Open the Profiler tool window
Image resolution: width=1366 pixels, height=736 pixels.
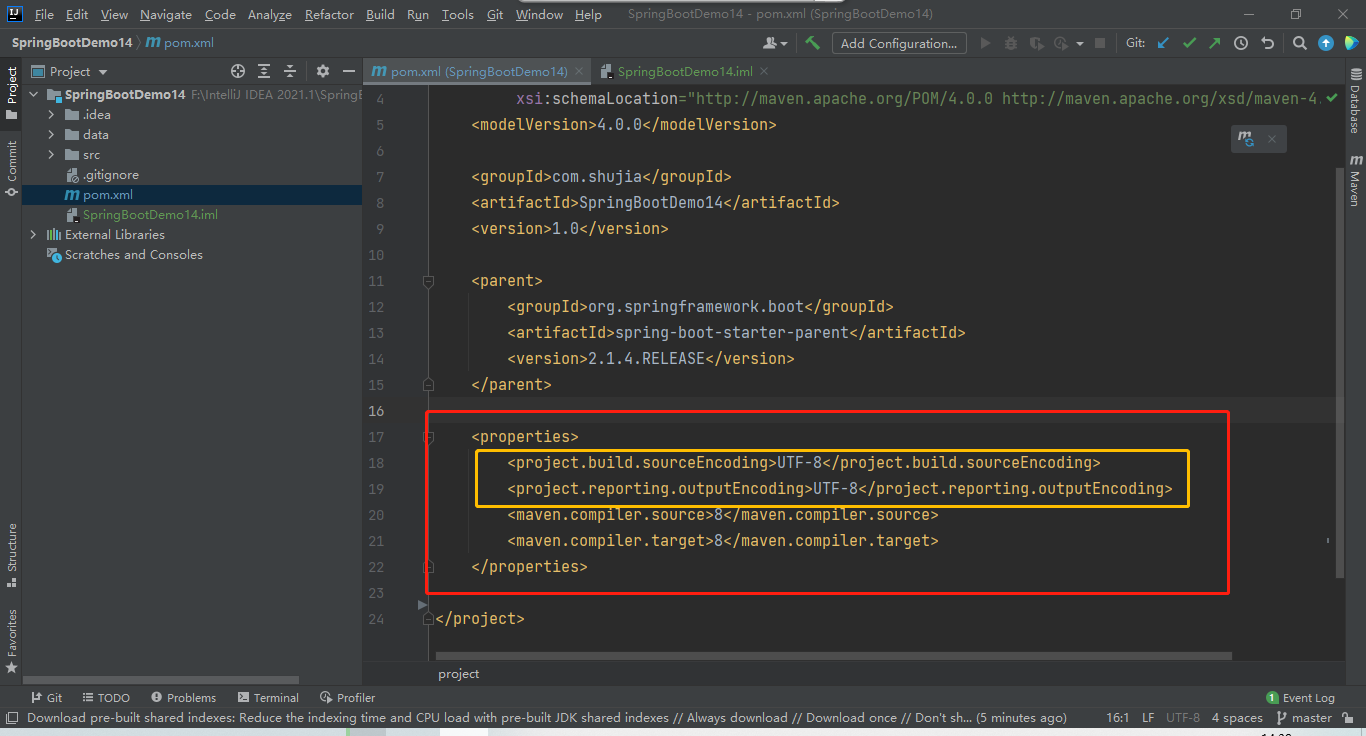[x=347, y=698]
